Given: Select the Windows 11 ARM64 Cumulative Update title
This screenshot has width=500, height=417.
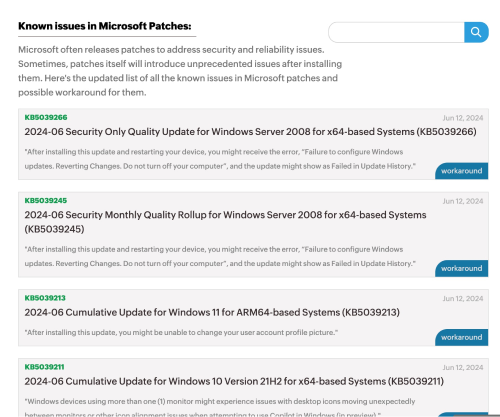Looking at the screenshot, I should click(x=212, y=312).
